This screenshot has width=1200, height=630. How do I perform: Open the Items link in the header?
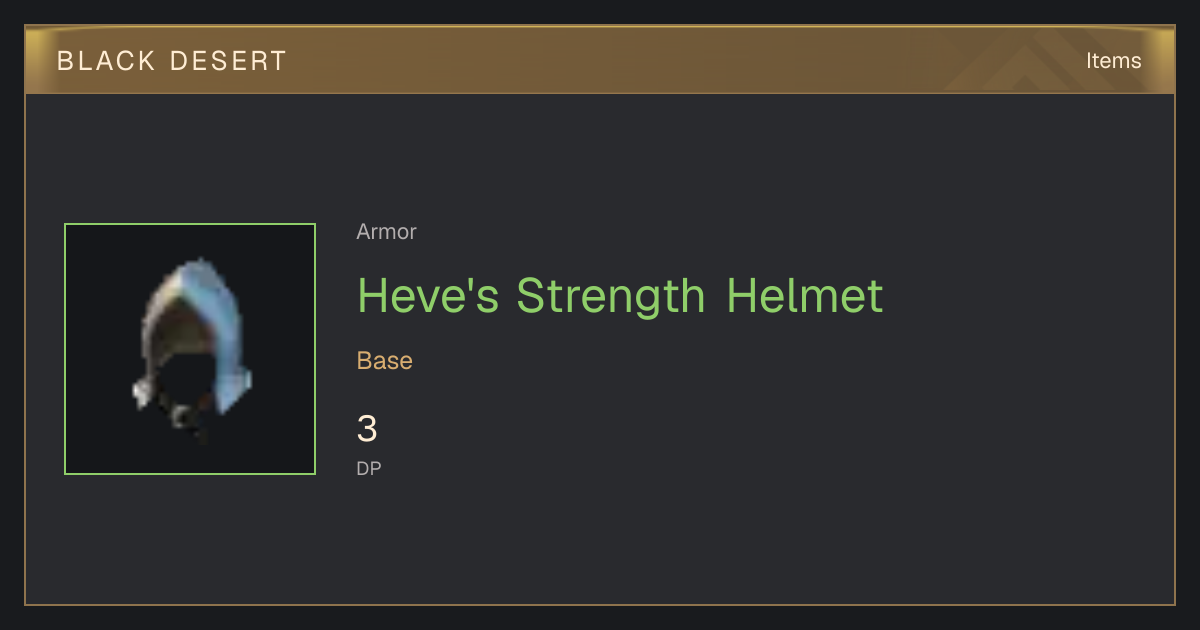pos(1113,60)
